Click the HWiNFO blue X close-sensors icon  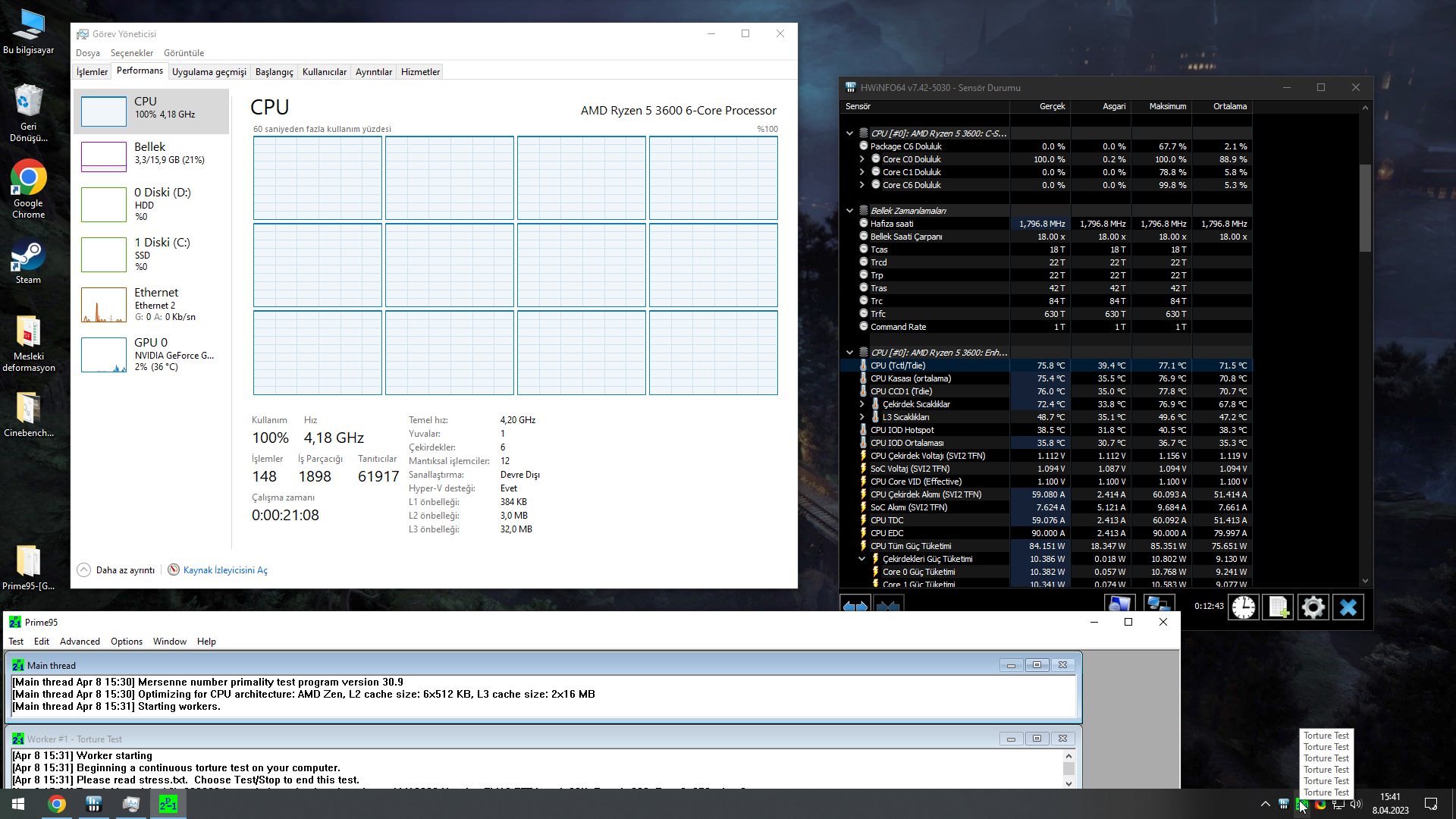pos(1348,607)
